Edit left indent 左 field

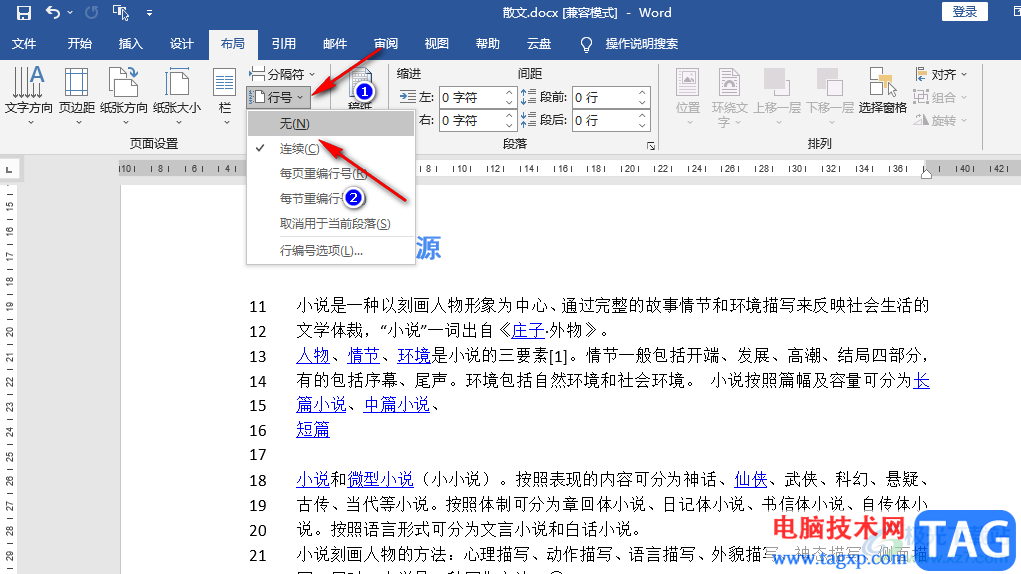(x=471, y=98)
